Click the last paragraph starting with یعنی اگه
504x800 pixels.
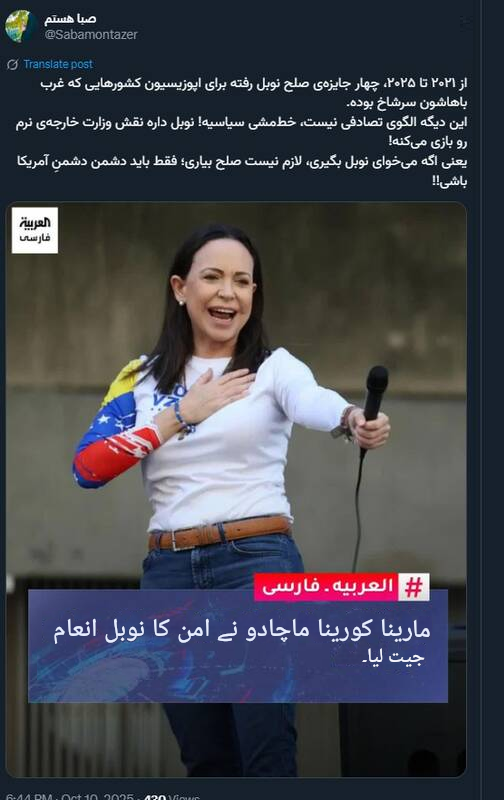(242, 171)
